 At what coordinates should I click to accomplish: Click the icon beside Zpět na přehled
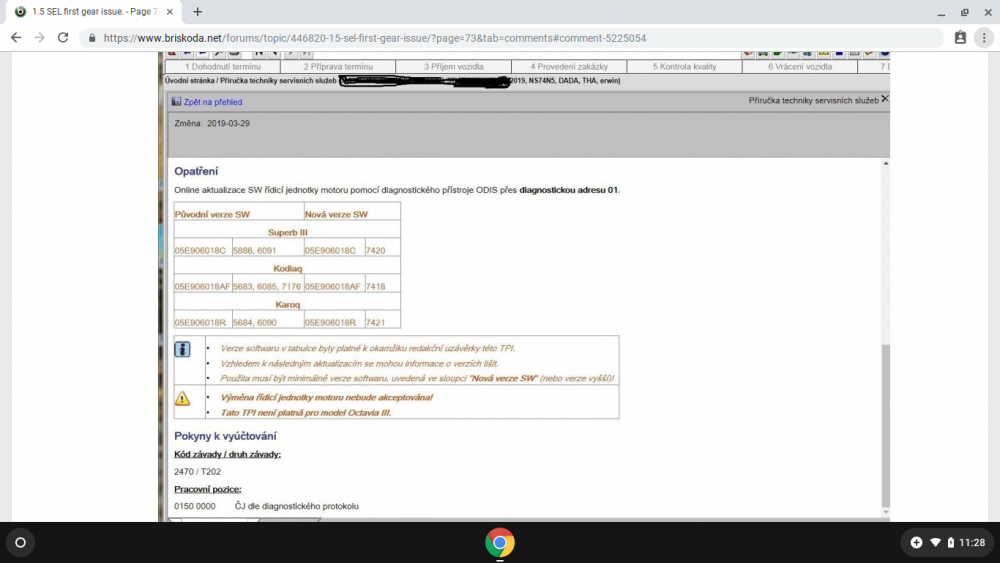[x=176, y=101]
